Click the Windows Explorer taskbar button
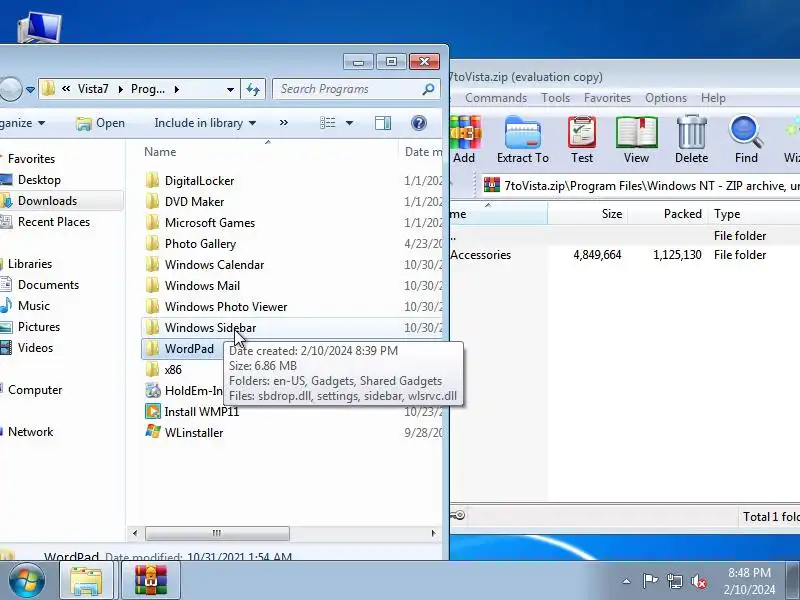800x600 pixels. point(86,581)
